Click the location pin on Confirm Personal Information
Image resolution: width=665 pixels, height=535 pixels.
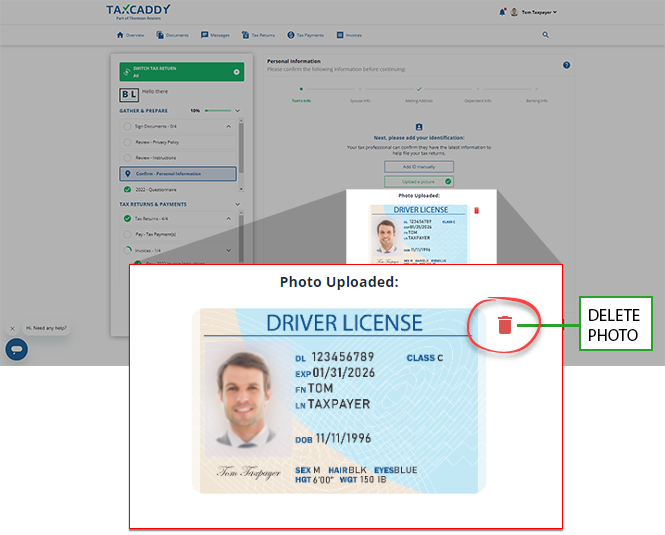pyautogui.click(x=128, y=174)
